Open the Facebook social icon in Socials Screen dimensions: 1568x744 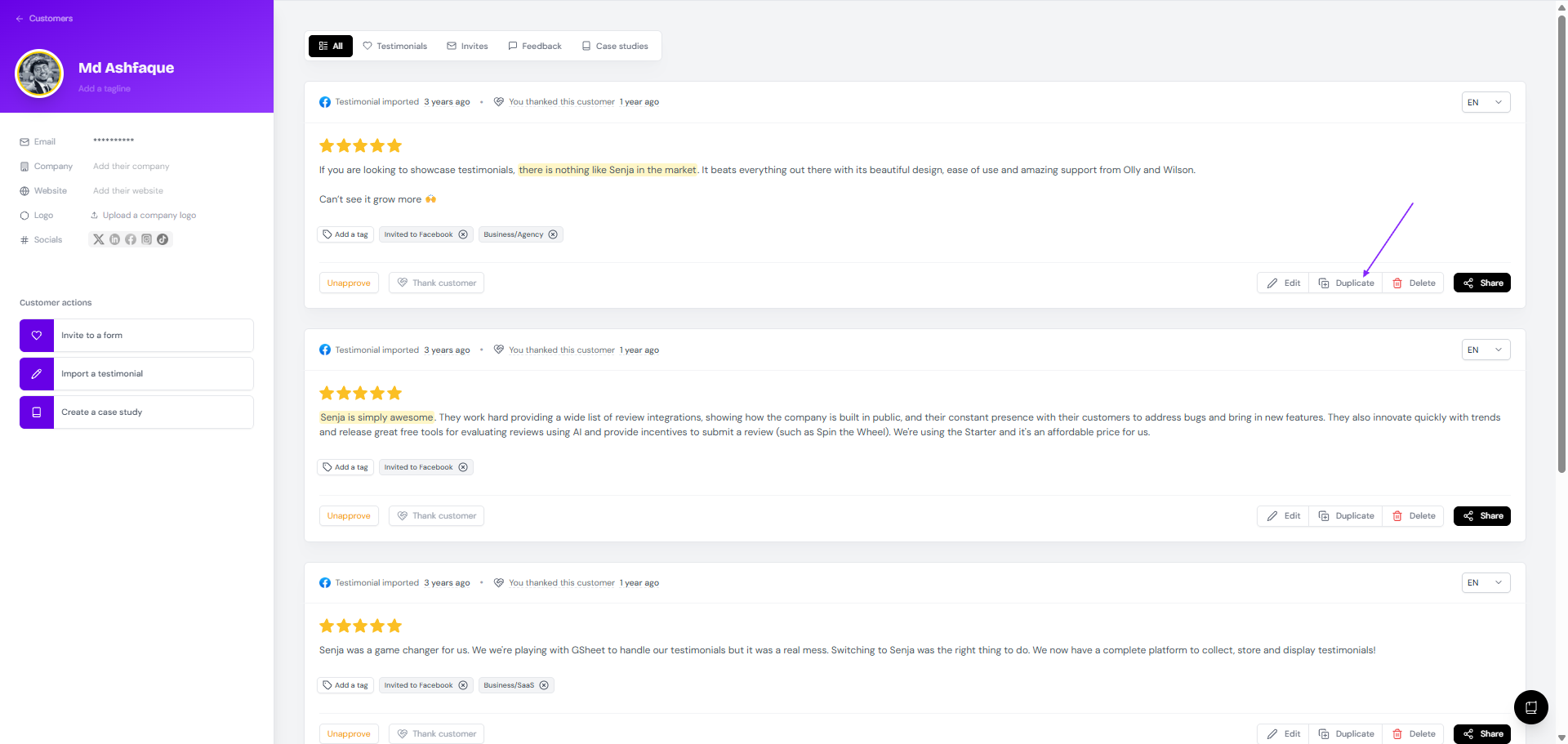click(x=131, y=239)
